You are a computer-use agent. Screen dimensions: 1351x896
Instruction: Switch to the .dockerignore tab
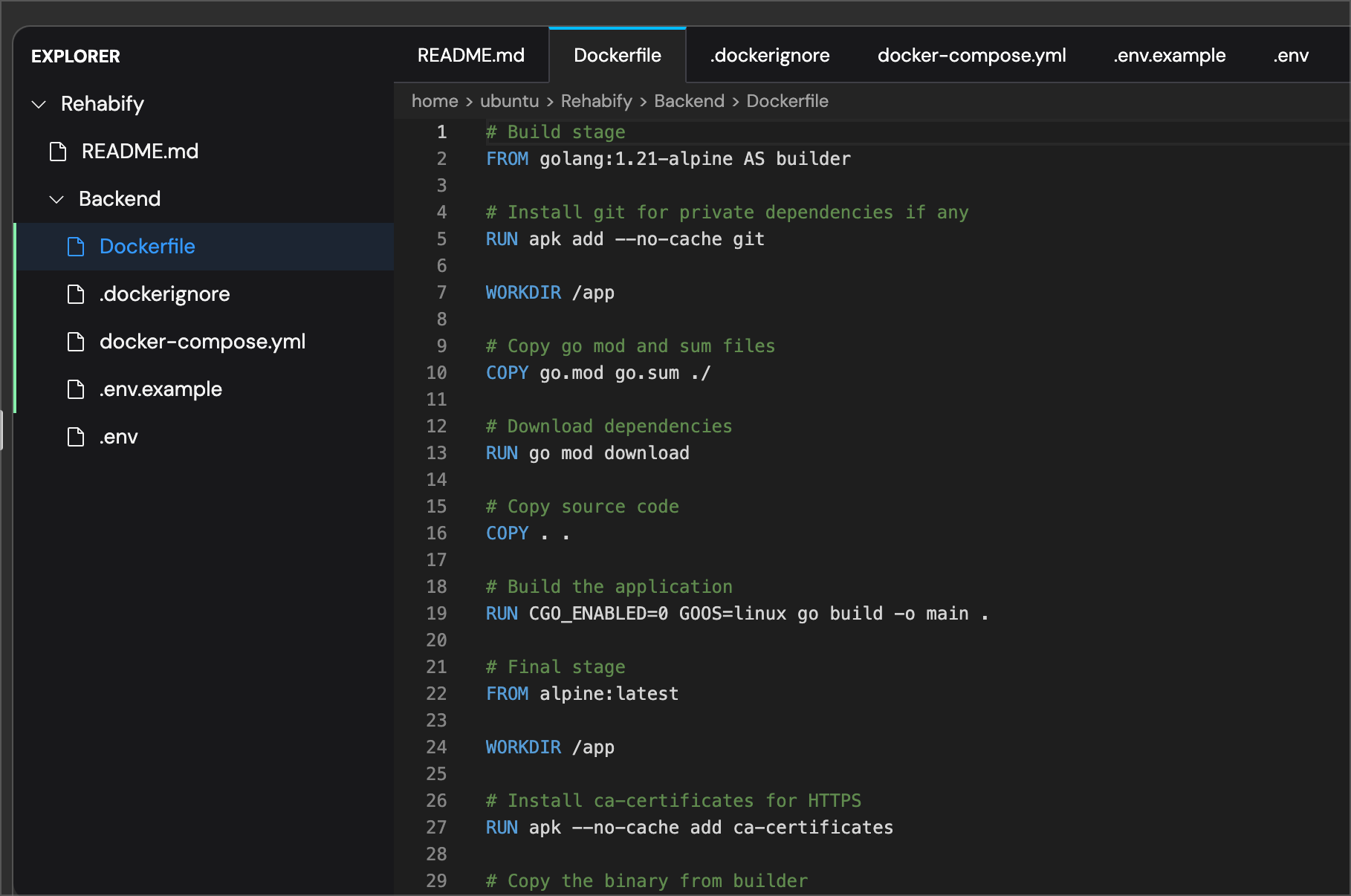pyautogui.click(x=770, y=56)
